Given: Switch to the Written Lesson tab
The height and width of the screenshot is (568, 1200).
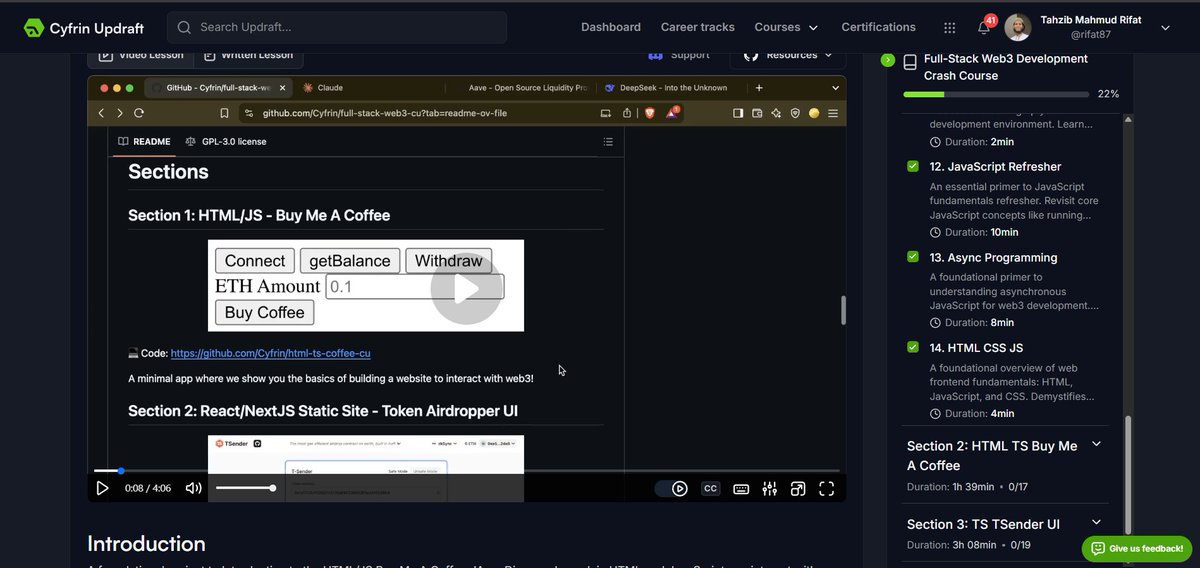Looking at the screenshot, I should coord(248,55).
